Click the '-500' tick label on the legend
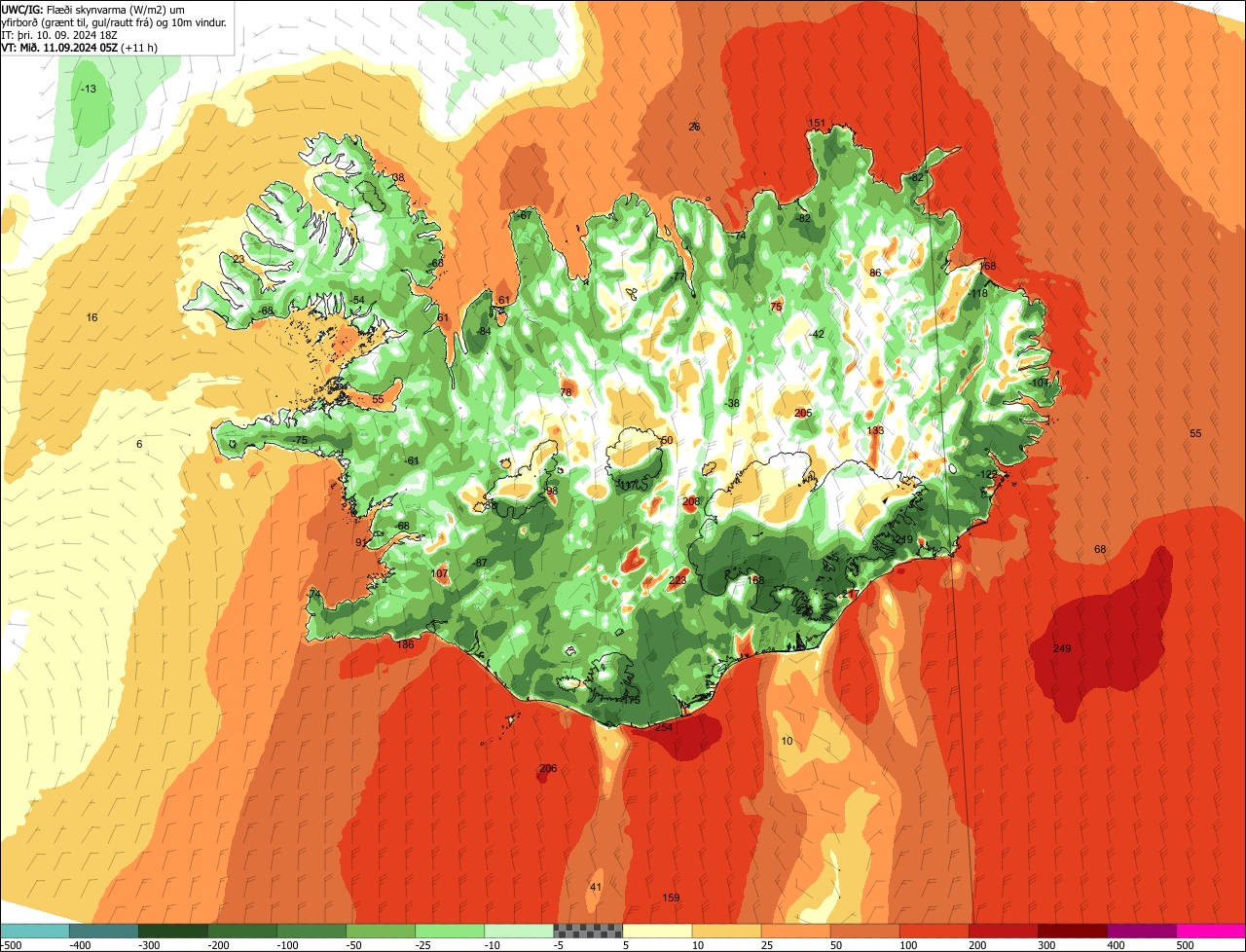1246x952 pixels. pyautogui.click(x=12, y=944)
